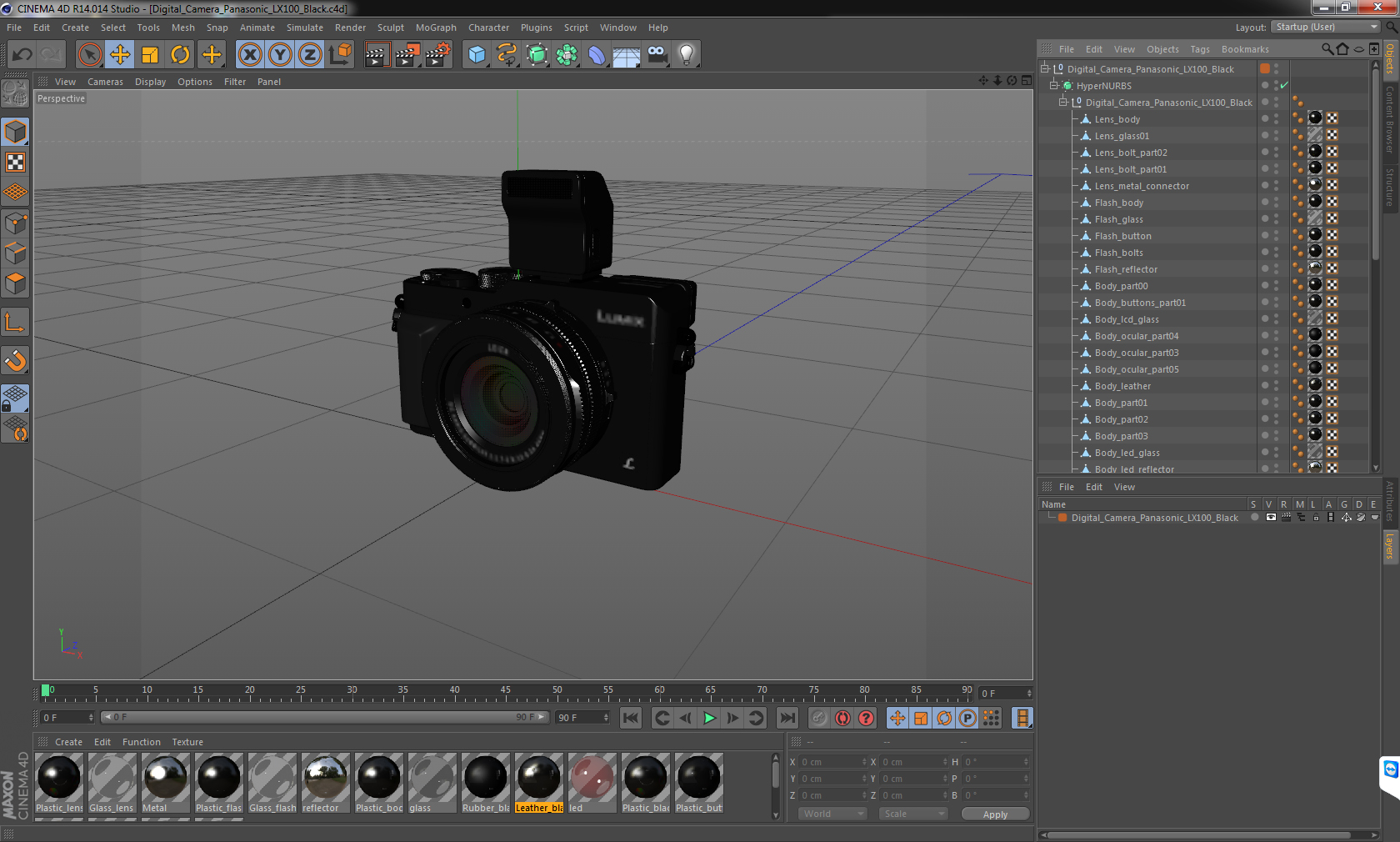Screen dimensions: 1400x842
Task: Open Edit Render Settings icon
Action: click(437, 55)
